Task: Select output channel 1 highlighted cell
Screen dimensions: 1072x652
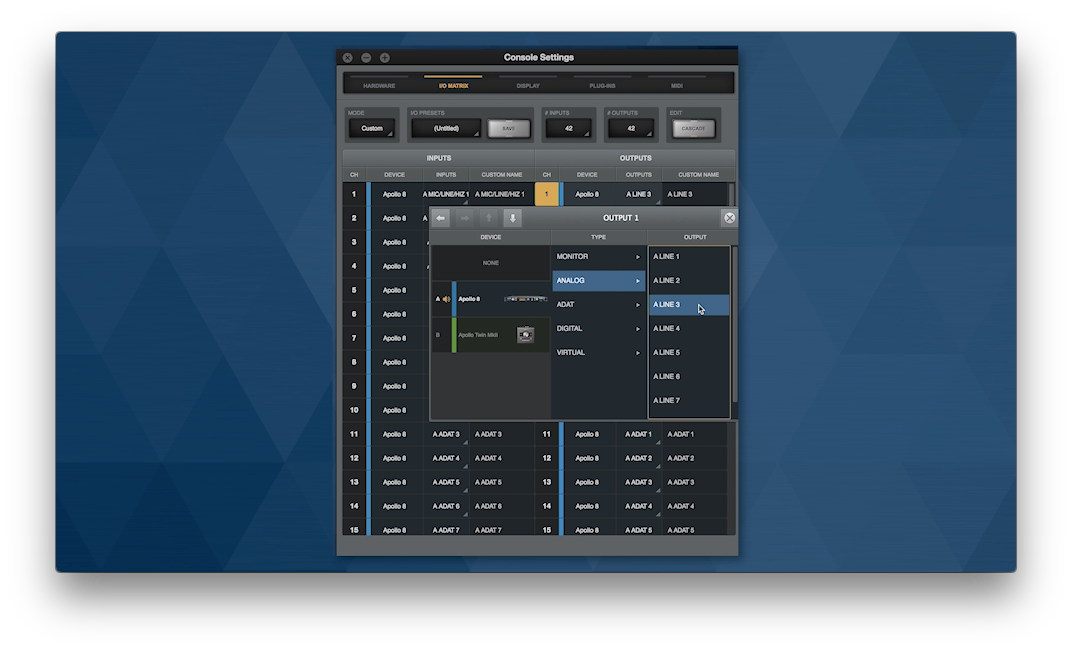Action: click(546, 194)
